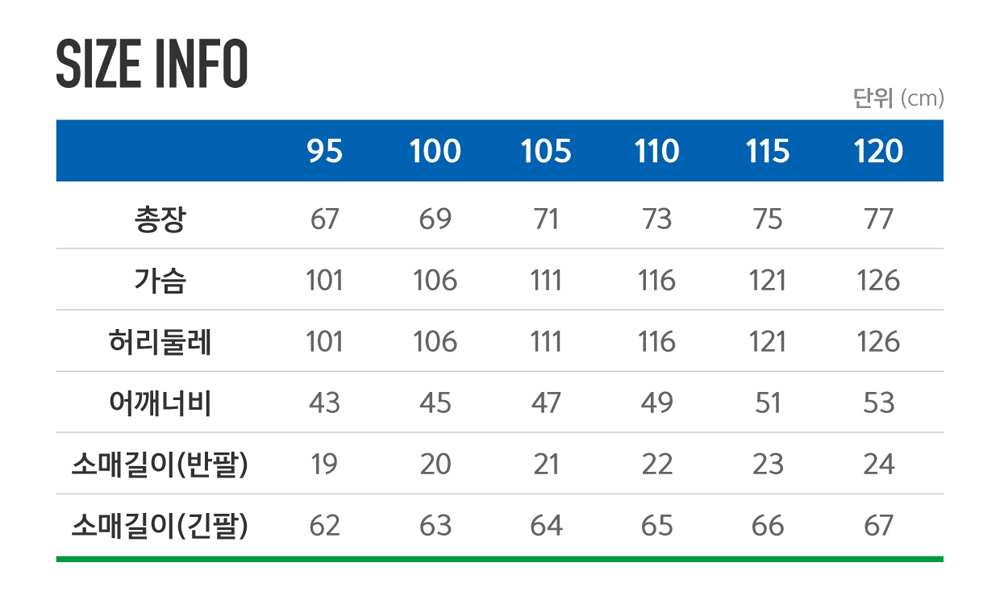This screenshot has height=592, width=1000.
Task: Click the SIZE INFO heading
Action: (152, 63)
